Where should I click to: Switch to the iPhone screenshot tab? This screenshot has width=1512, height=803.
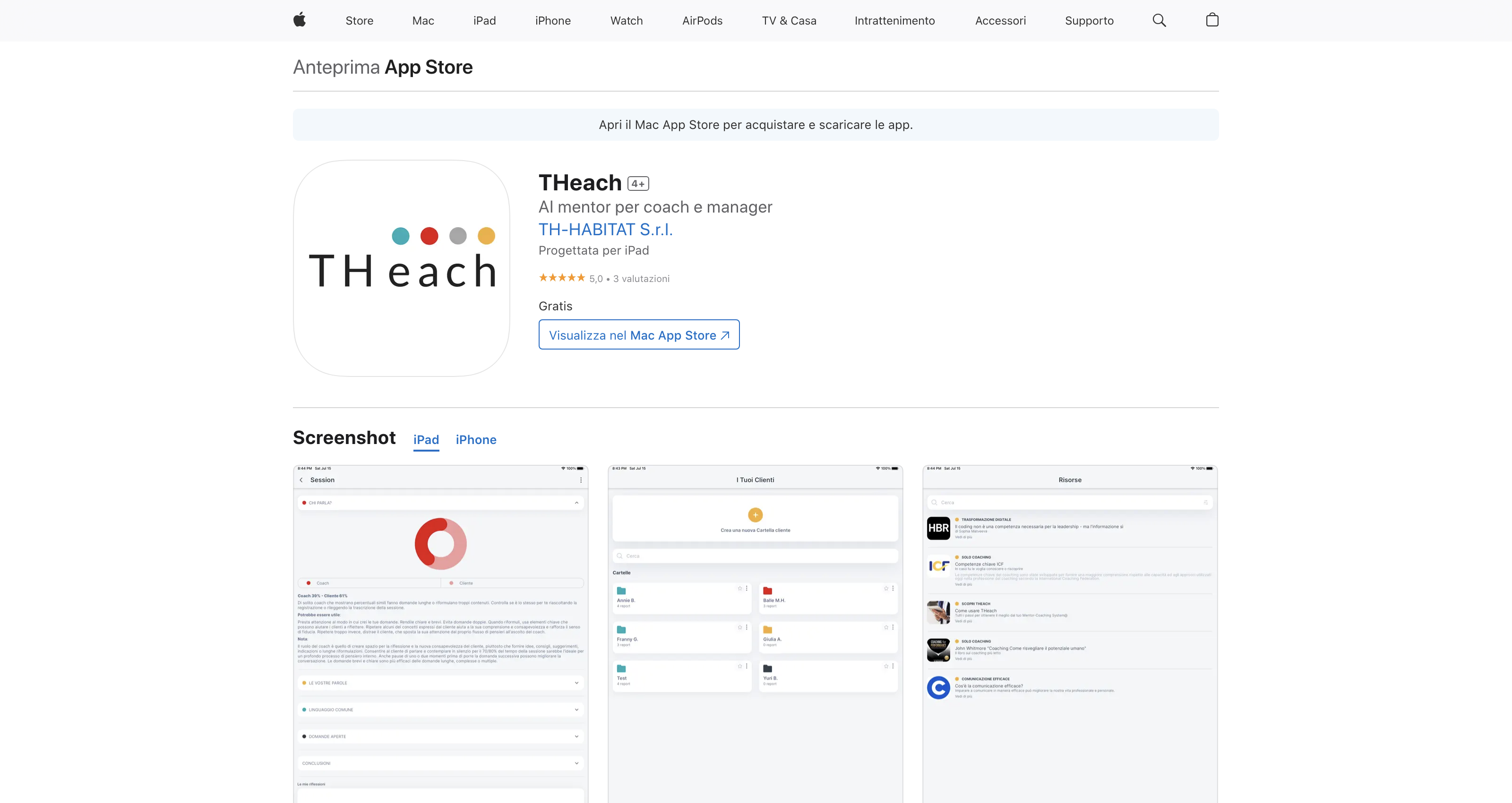(476, 440)
